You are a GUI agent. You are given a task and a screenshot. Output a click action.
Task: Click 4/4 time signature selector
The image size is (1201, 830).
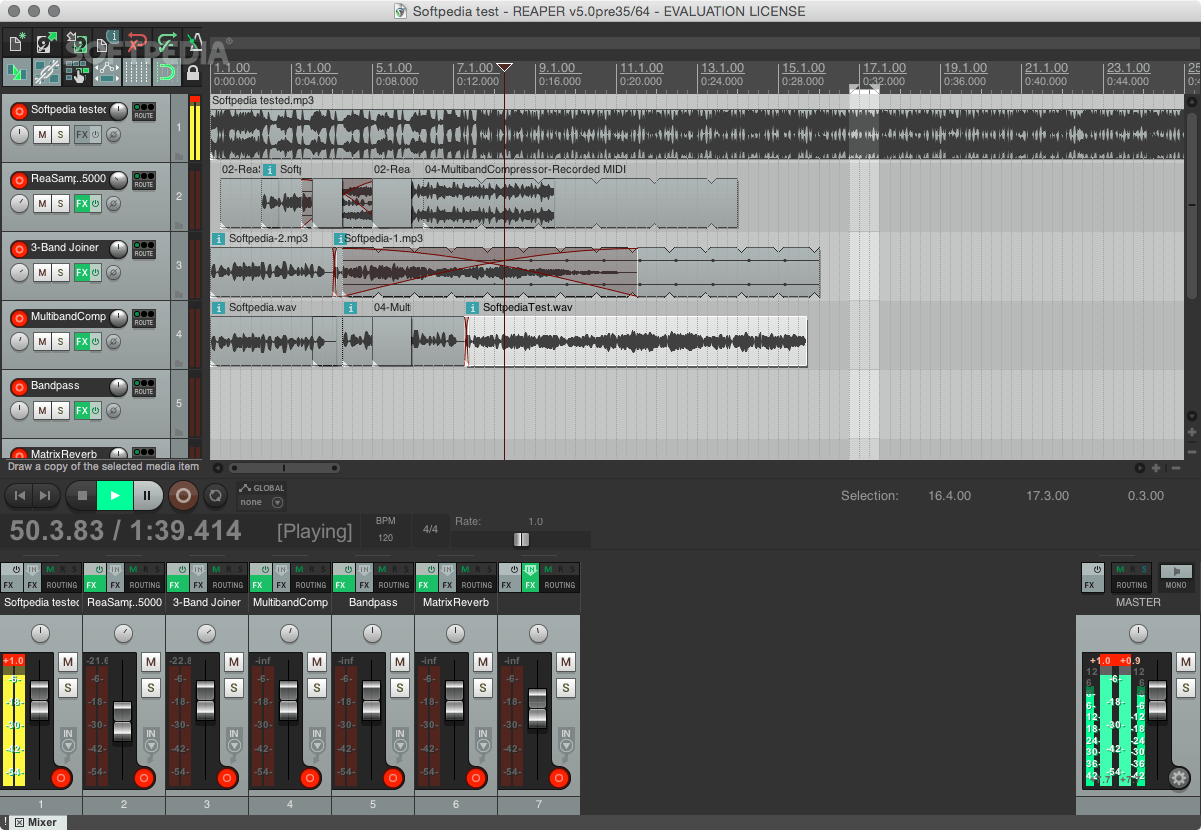pos(430,529)
